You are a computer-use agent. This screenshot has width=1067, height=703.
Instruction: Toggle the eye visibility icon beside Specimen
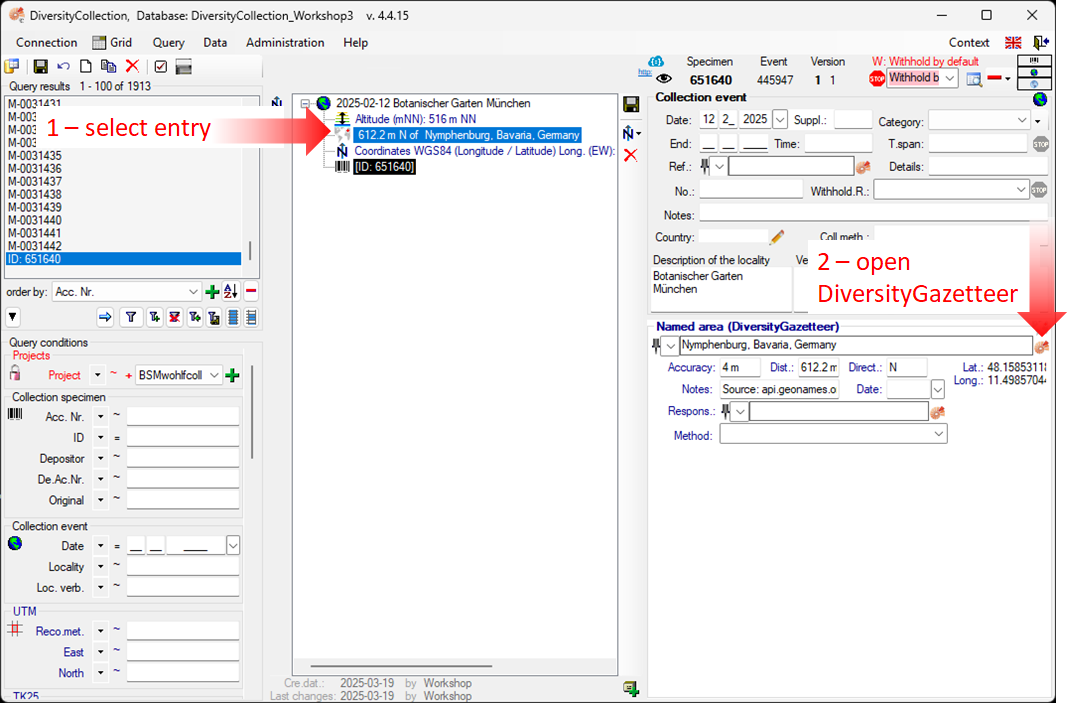pyautogui.click(x=663, y=80)
